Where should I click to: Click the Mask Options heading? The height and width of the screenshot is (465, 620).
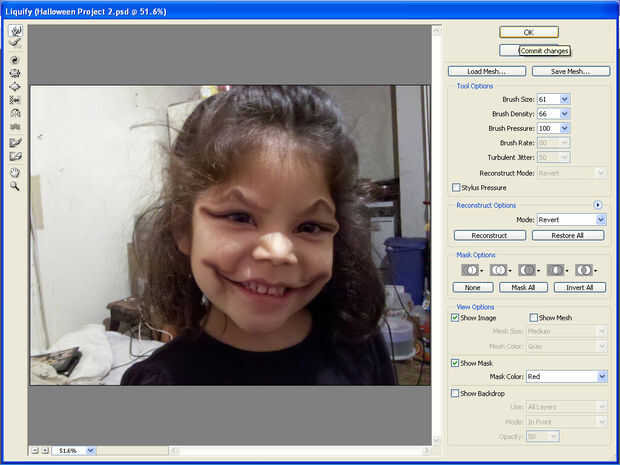tap(476, 255)
